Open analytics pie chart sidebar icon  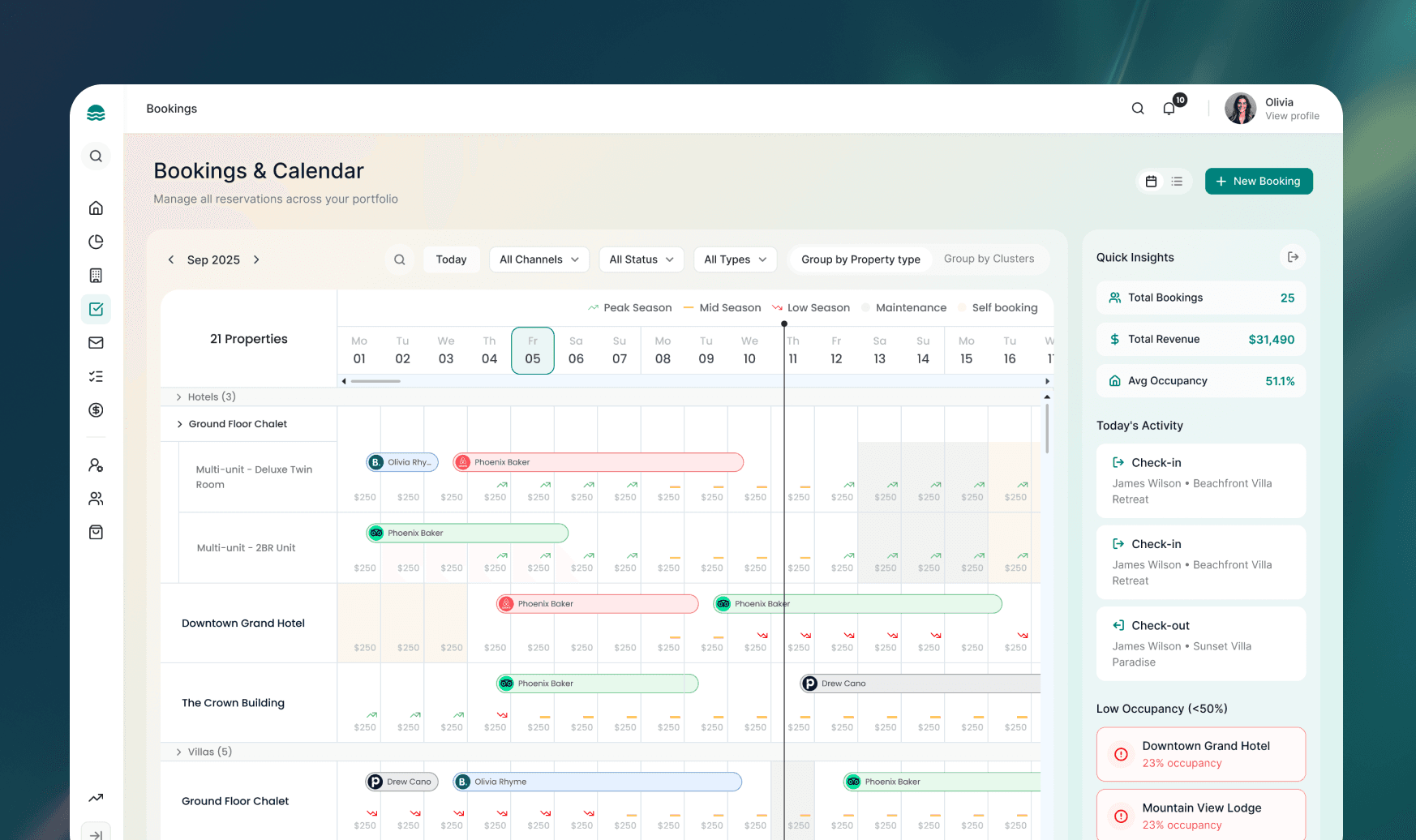pyautogui.click(x=96, y=242)
